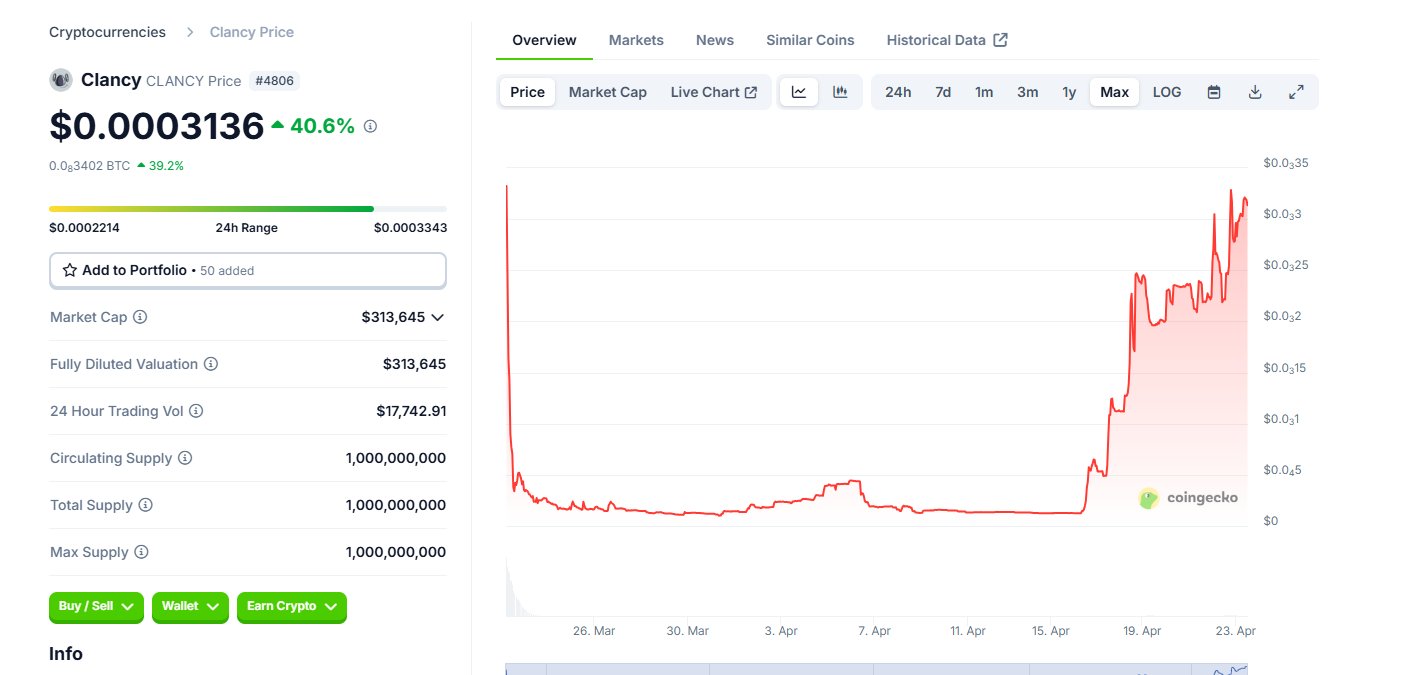Open the Earn Crypto dropdown

[x=292, y=607]
